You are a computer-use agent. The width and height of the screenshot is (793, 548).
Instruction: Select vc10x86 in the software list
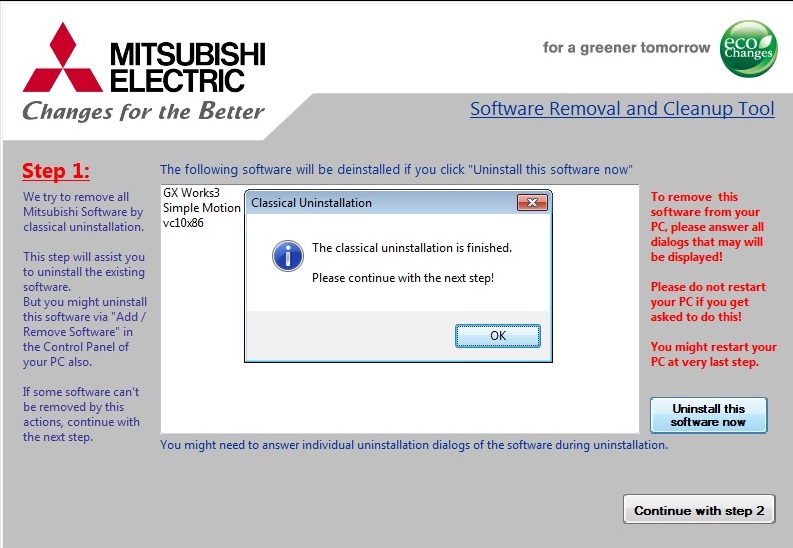pyautogui.click(x=184, y=223)
